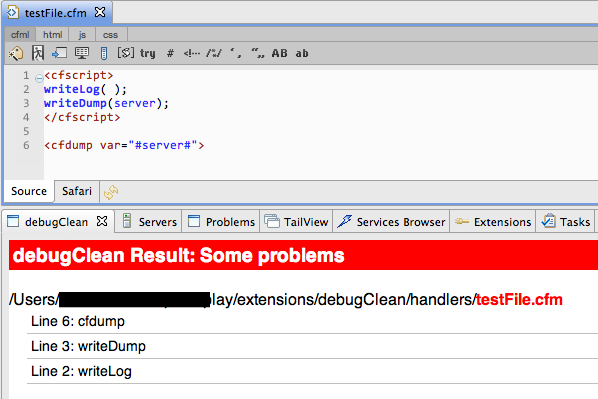
Task: Click the tag insert icon in toolbar
Action: tap(16, 53)
